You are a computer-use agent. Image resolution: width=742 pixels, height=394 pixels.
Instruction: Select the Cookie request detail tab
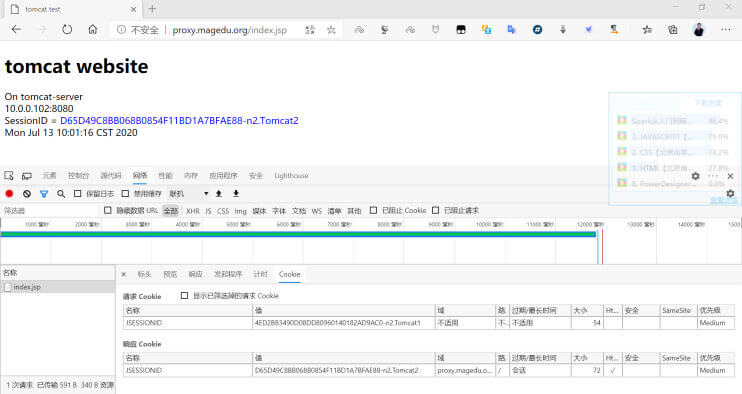coord(290,274)
